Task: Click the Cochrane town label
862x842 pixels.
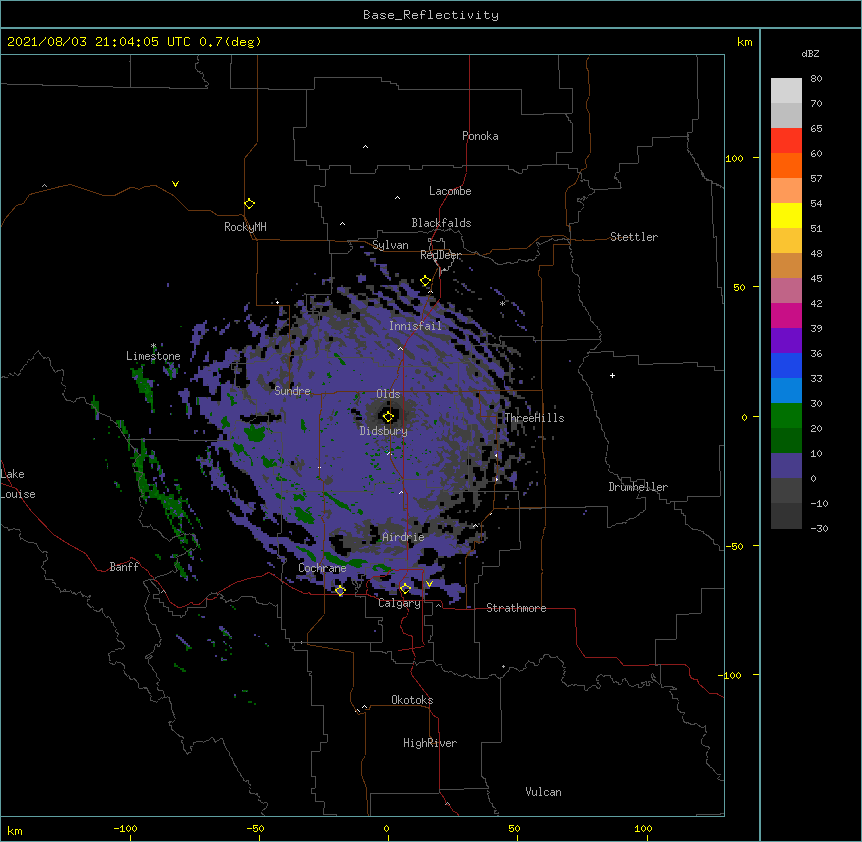Action: (322, 568)
